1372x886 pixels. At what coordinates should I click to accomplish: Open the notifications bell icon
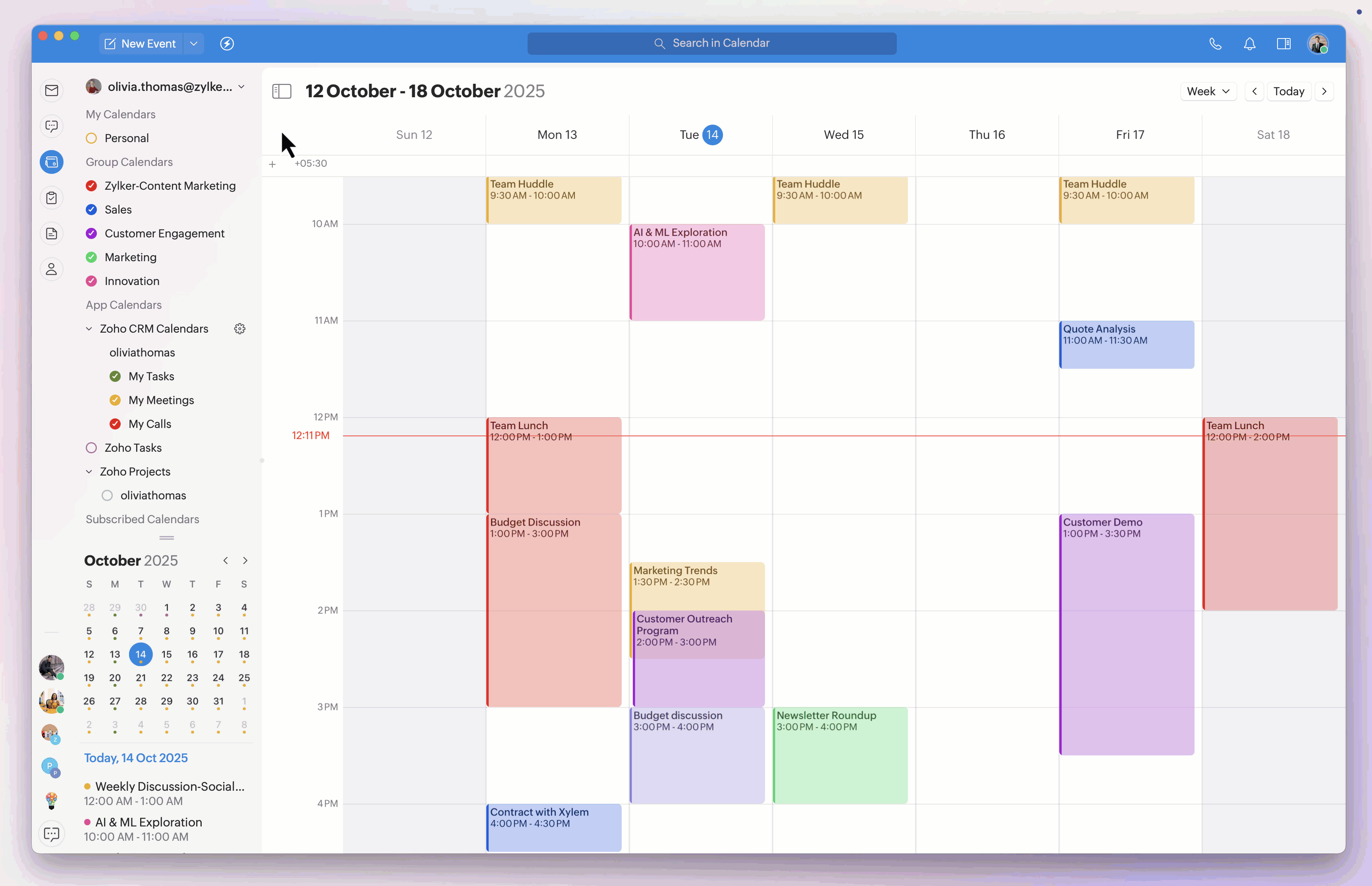[x=1249, y=44]
